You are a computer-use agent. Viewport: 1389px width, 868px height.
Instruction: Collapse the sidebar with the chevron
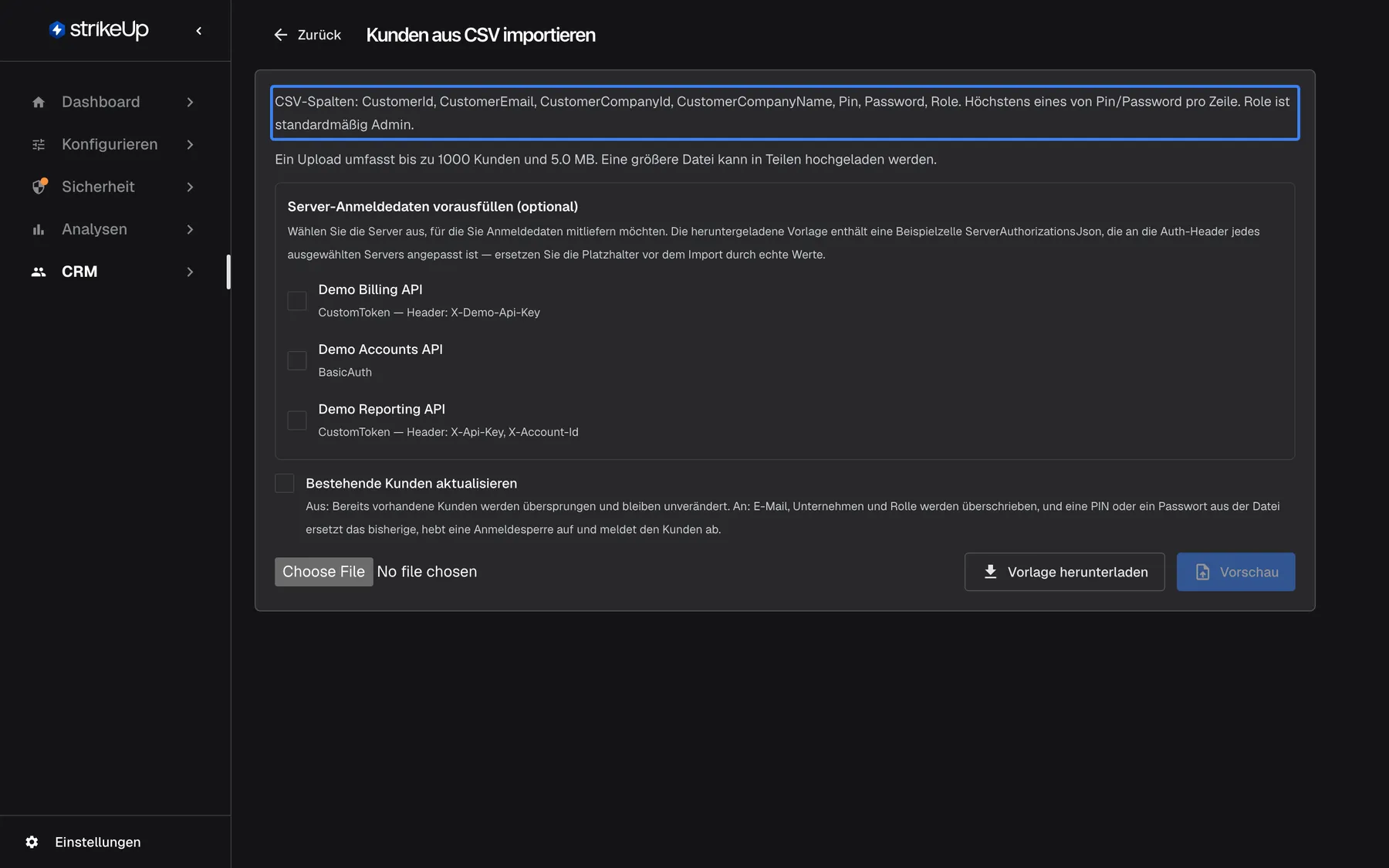pos(199,31)
